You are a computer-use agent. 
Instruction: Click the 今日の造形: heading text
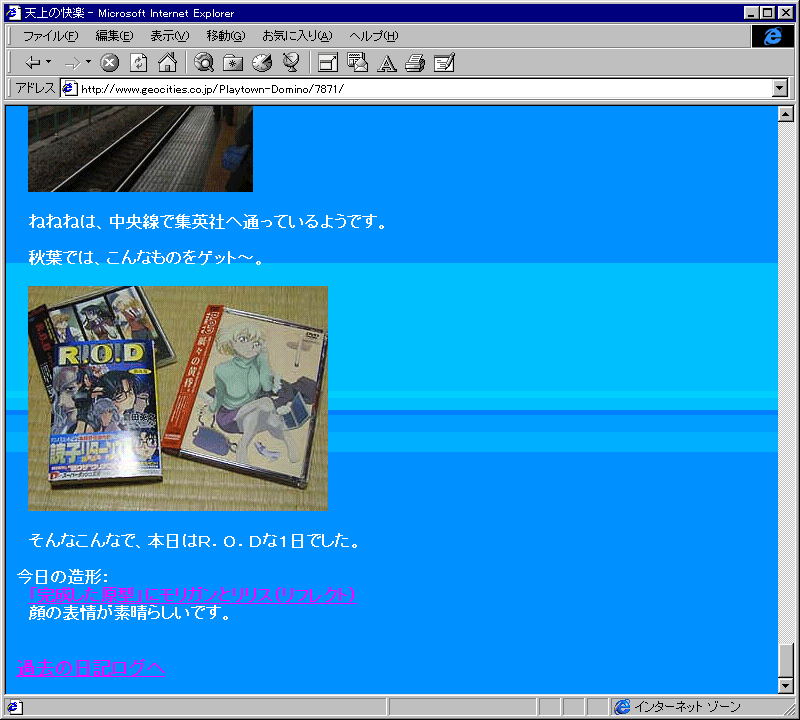point(62,577)
